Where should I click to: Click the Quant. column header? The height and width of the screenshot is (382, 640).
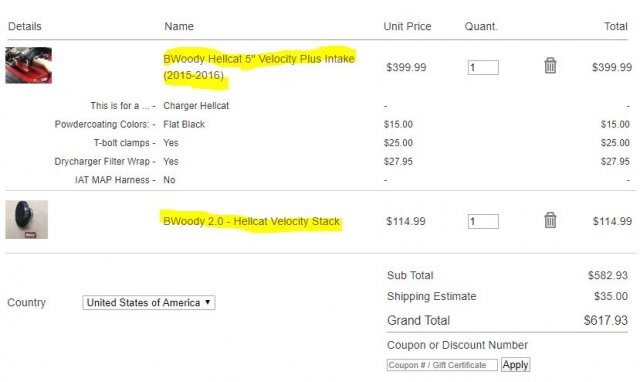(x=481, y=27)
